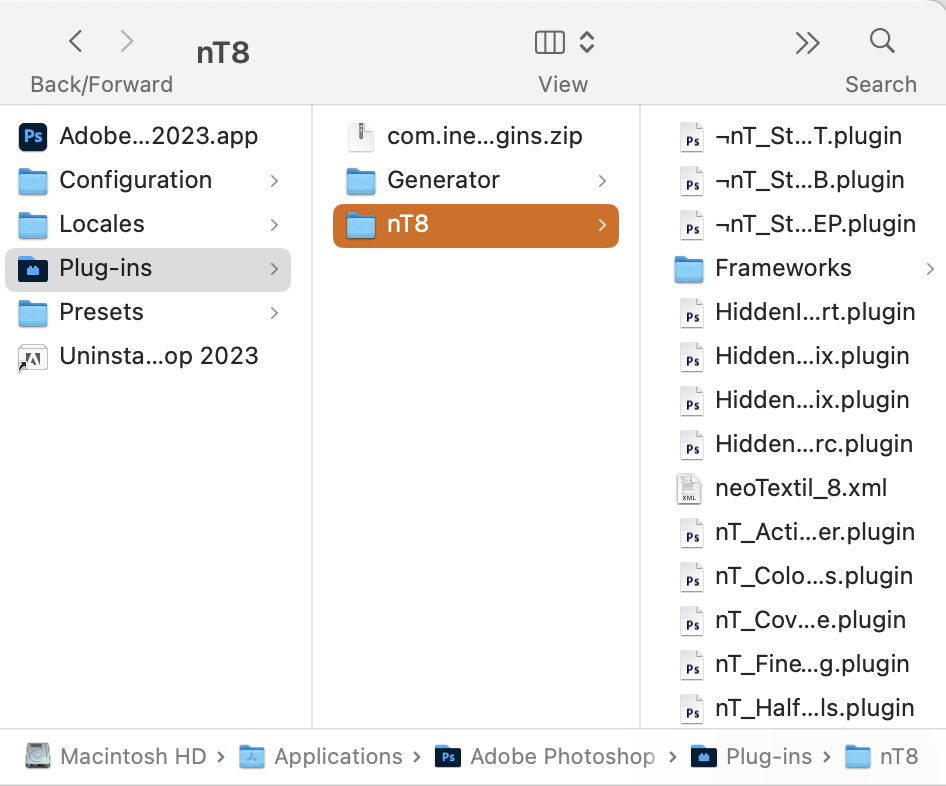Screen dimensions: 946x786
Task: Expand Plug-ins folder chevron
Action: [x=275, y=268]
